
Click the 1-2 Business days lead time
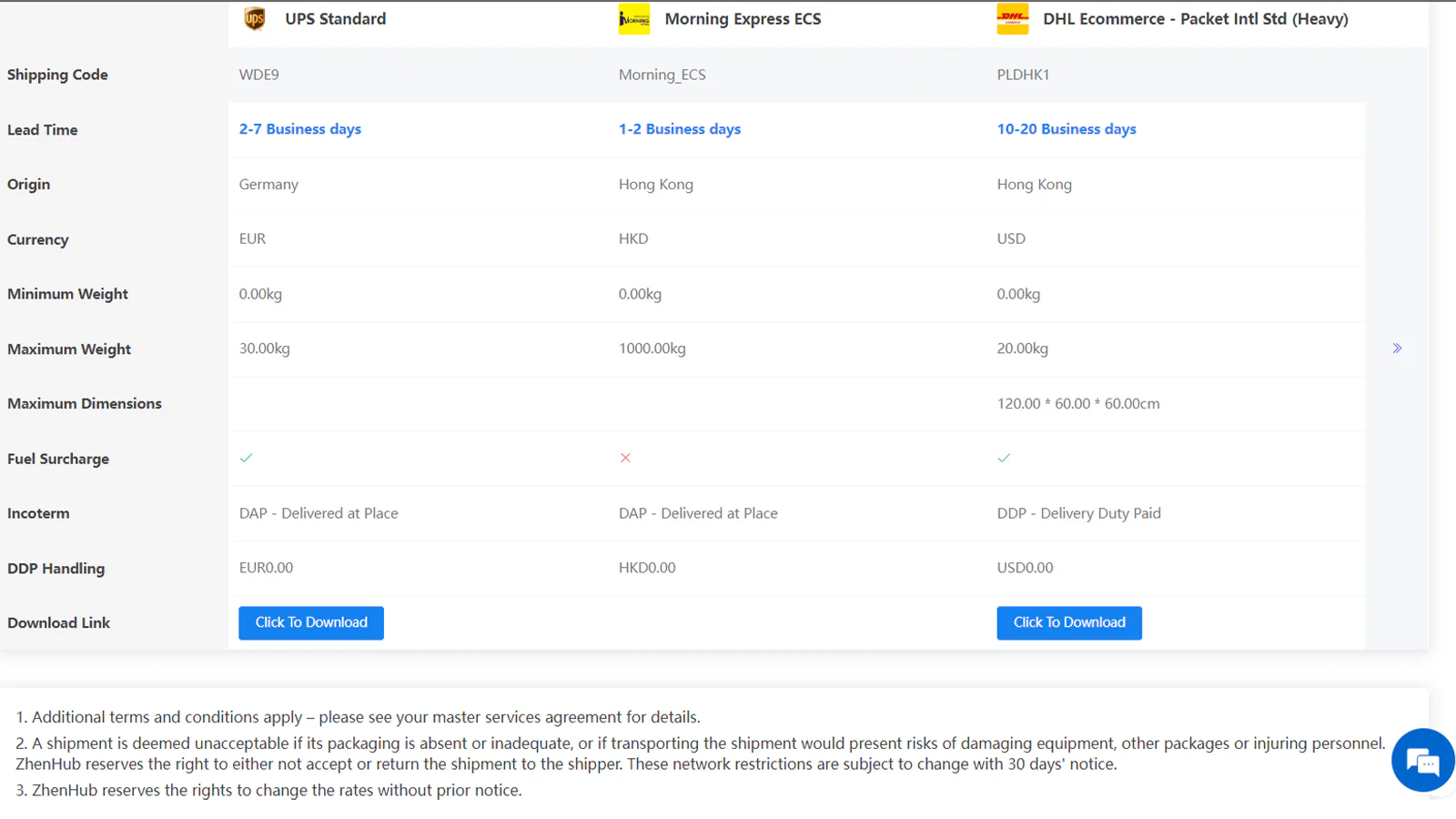point(680,129)
